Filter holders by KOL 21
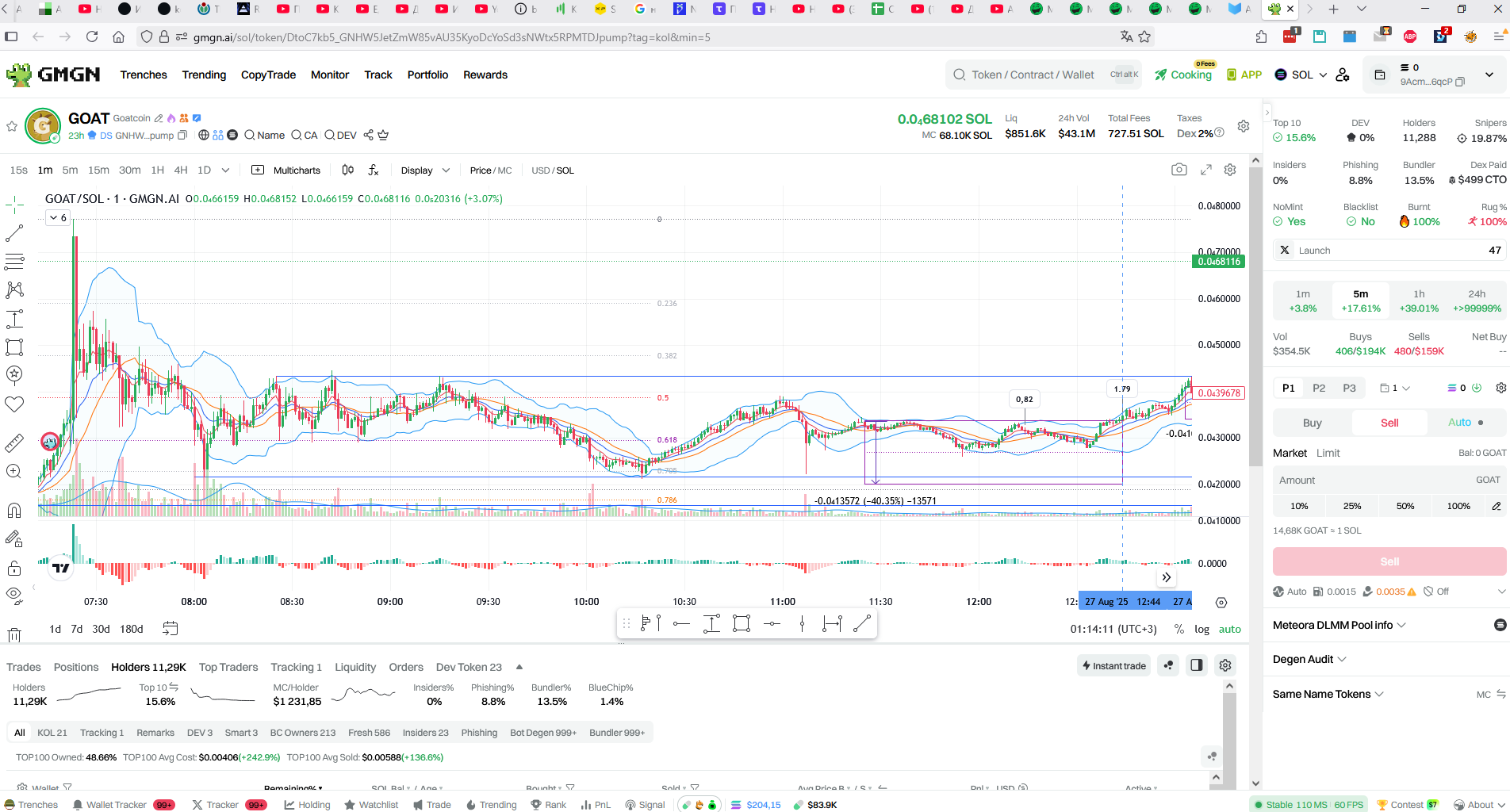Viewport: 1510px width, 812px height. pos(52,733)
